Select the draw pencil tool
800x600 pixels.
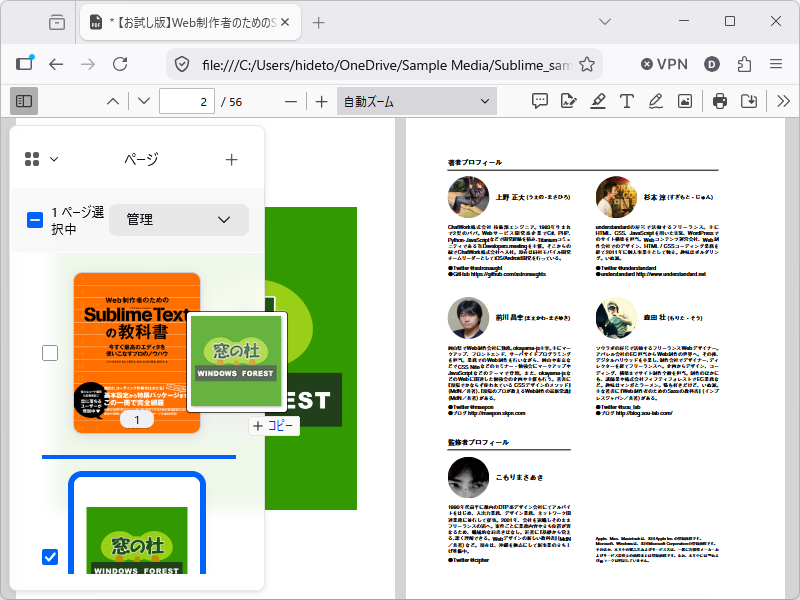click(x=656, y=101)
